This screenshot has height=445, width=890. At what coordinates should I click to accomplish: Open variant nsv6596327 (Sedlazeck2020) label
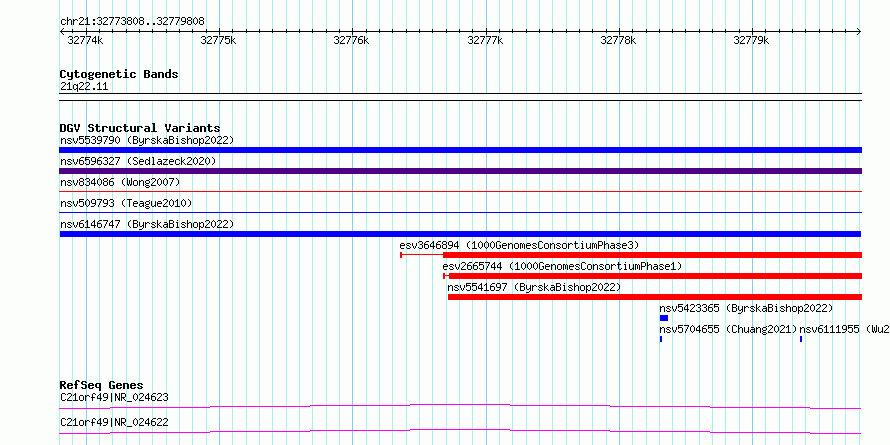pyautogui.click(x=138, y=161)
